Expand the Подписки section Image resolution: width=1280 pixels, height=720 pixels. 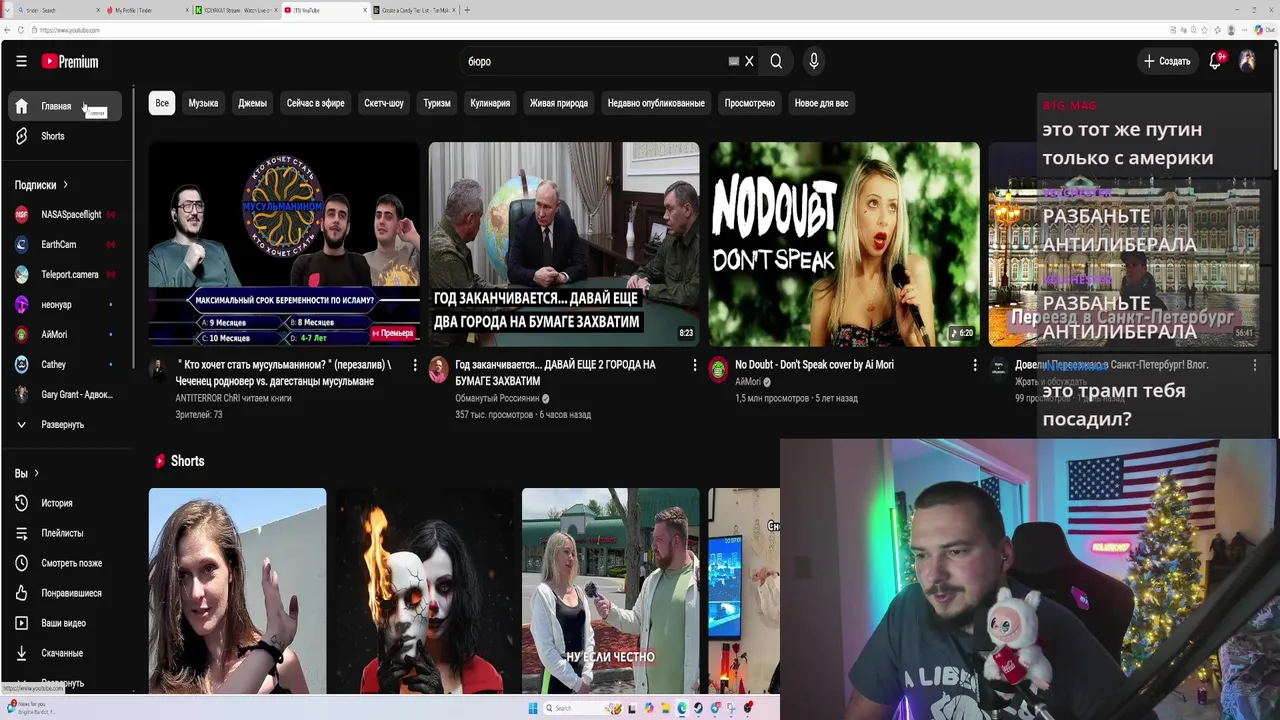click(x=42, y=185)
